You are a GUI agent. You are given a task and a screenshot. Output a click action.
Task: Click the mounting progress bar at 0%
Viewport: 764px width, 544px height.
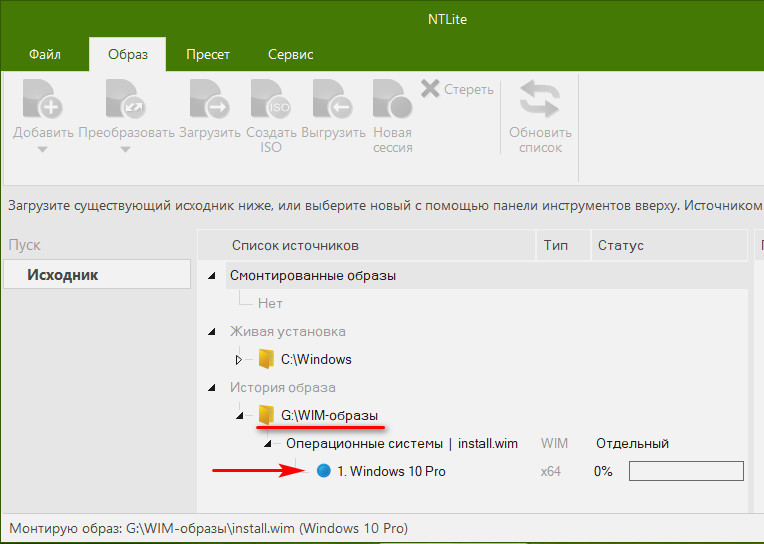[686, 471]
